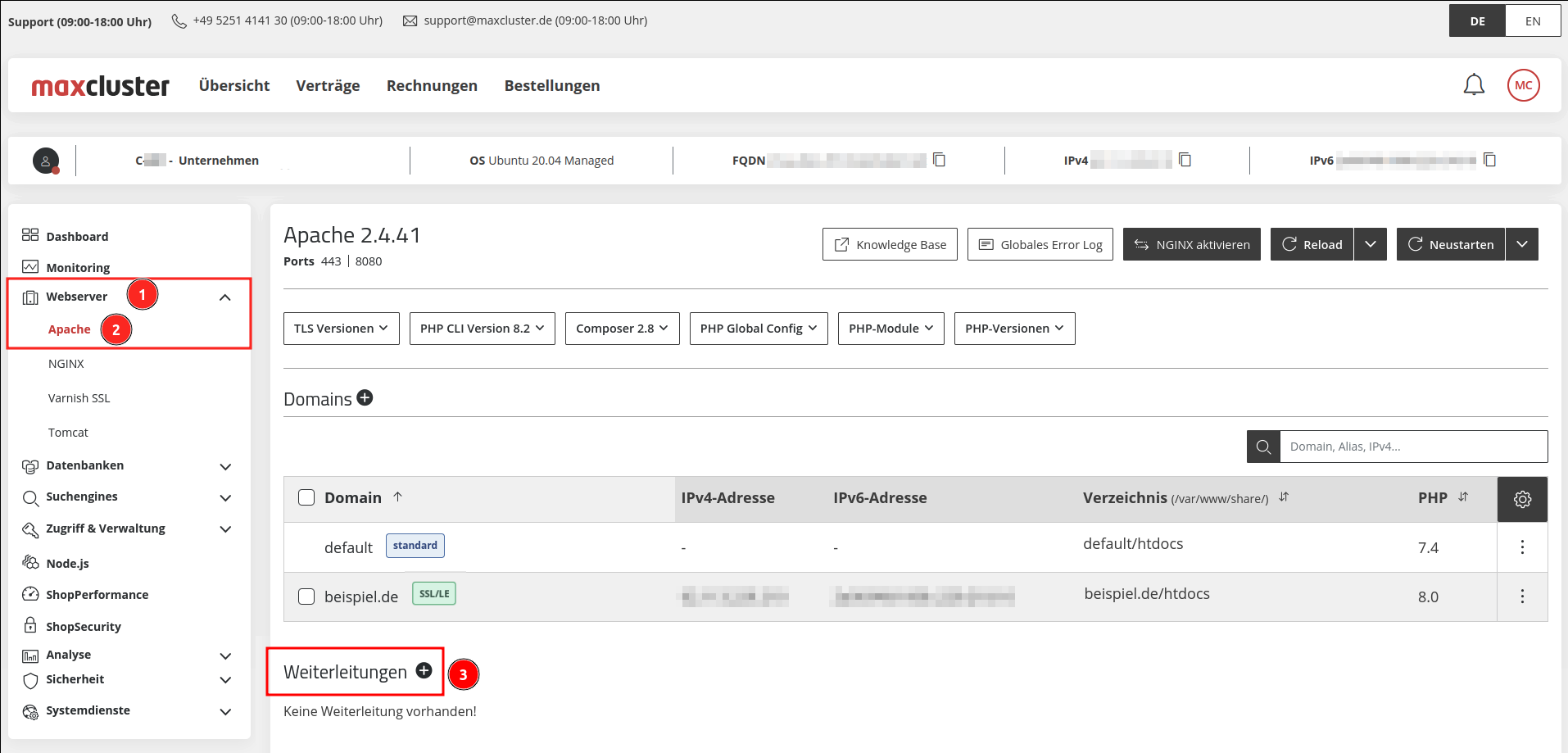Add a new domain with plus icon
The width and height of the screenshot is (1568, 753).
click(x=365, y=398)
